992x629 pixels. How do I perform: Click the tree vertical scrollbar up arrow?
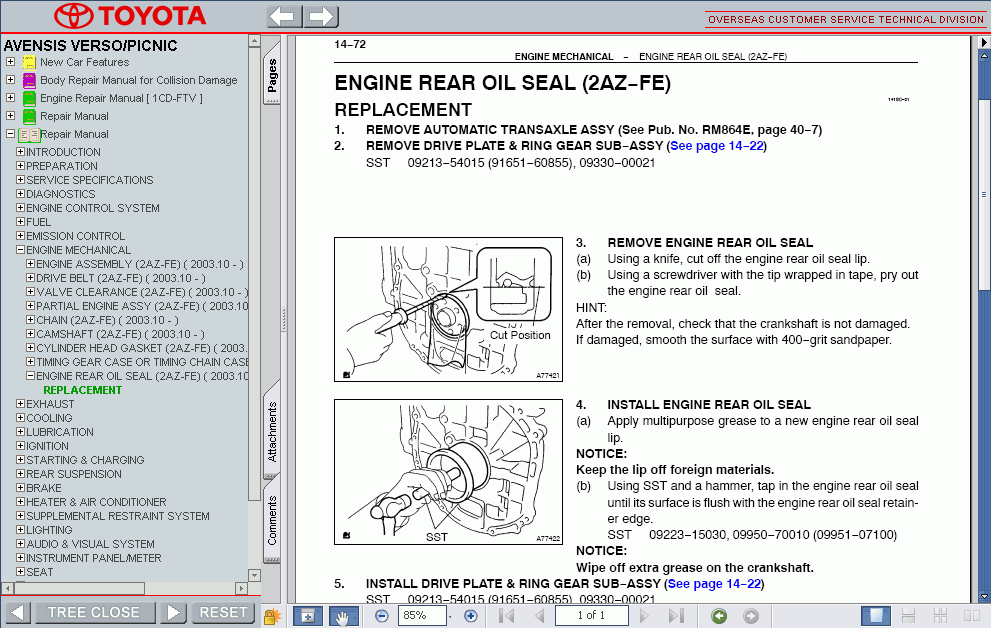(254, 41)
